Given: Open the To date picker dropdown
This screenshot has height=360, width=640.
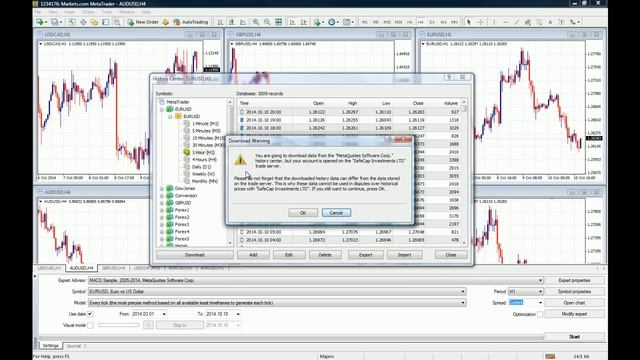Looking at the screenshot, I should (238, 314).
